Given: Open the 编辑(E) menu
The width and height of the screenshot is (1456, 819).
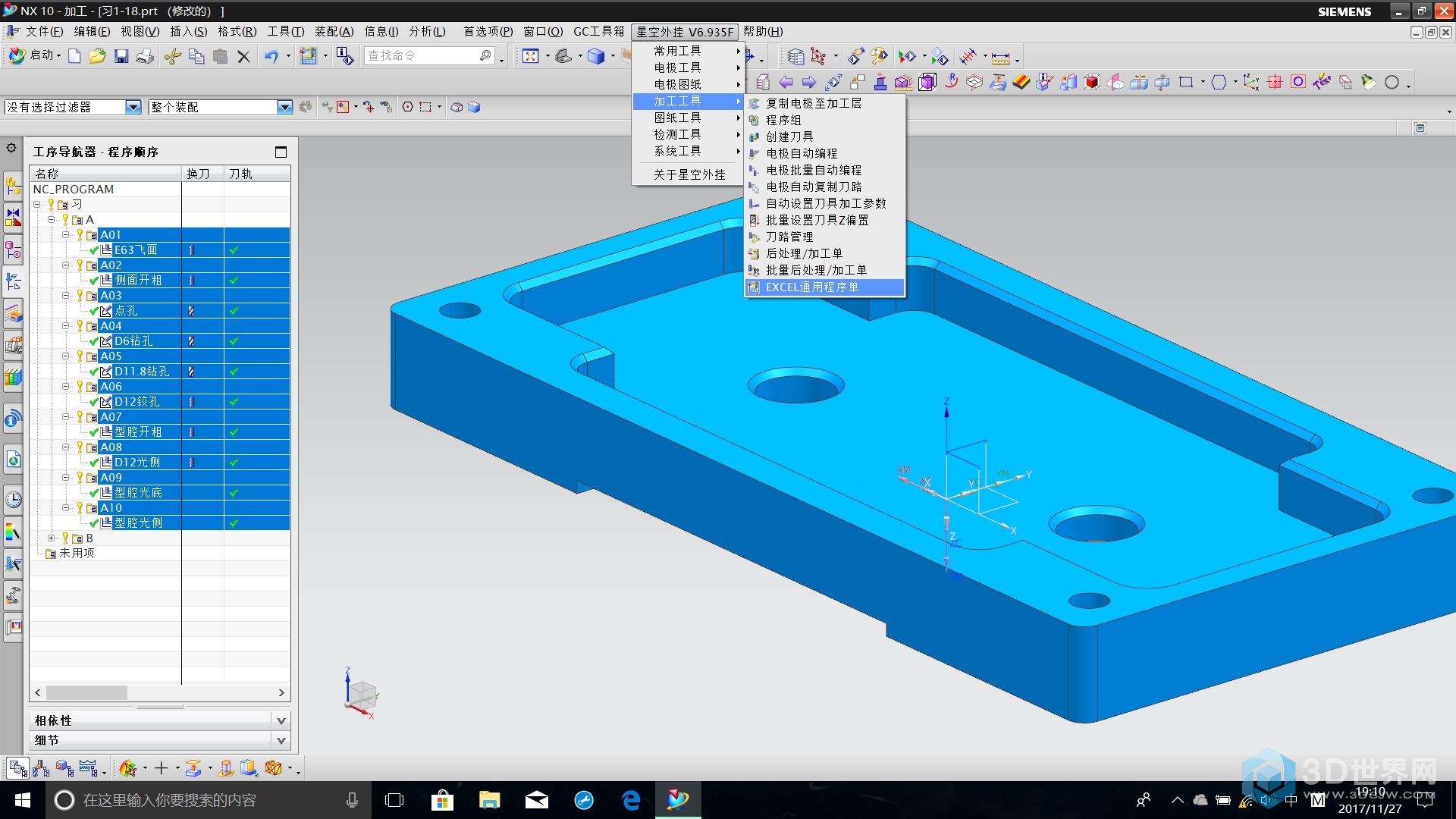Looking at the screenshot, I should pos(92,31).
